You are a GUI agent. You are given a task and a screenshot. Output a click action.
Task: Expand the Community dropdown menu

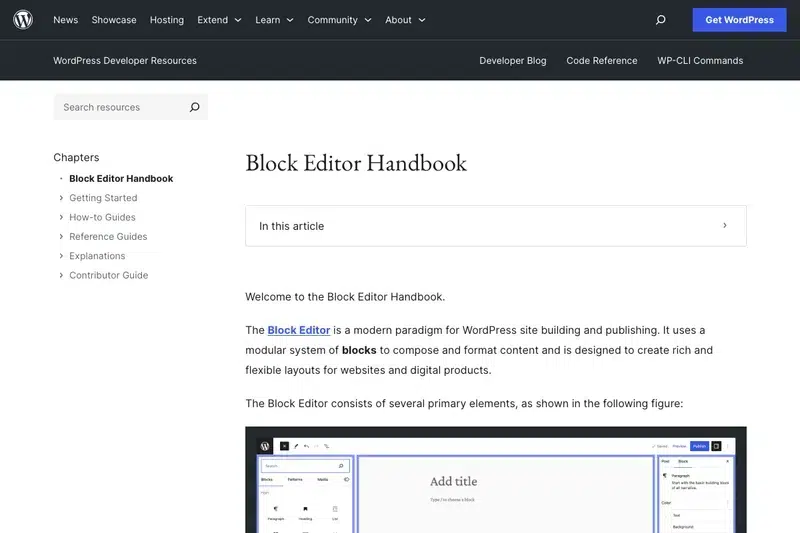click(339, 20)
